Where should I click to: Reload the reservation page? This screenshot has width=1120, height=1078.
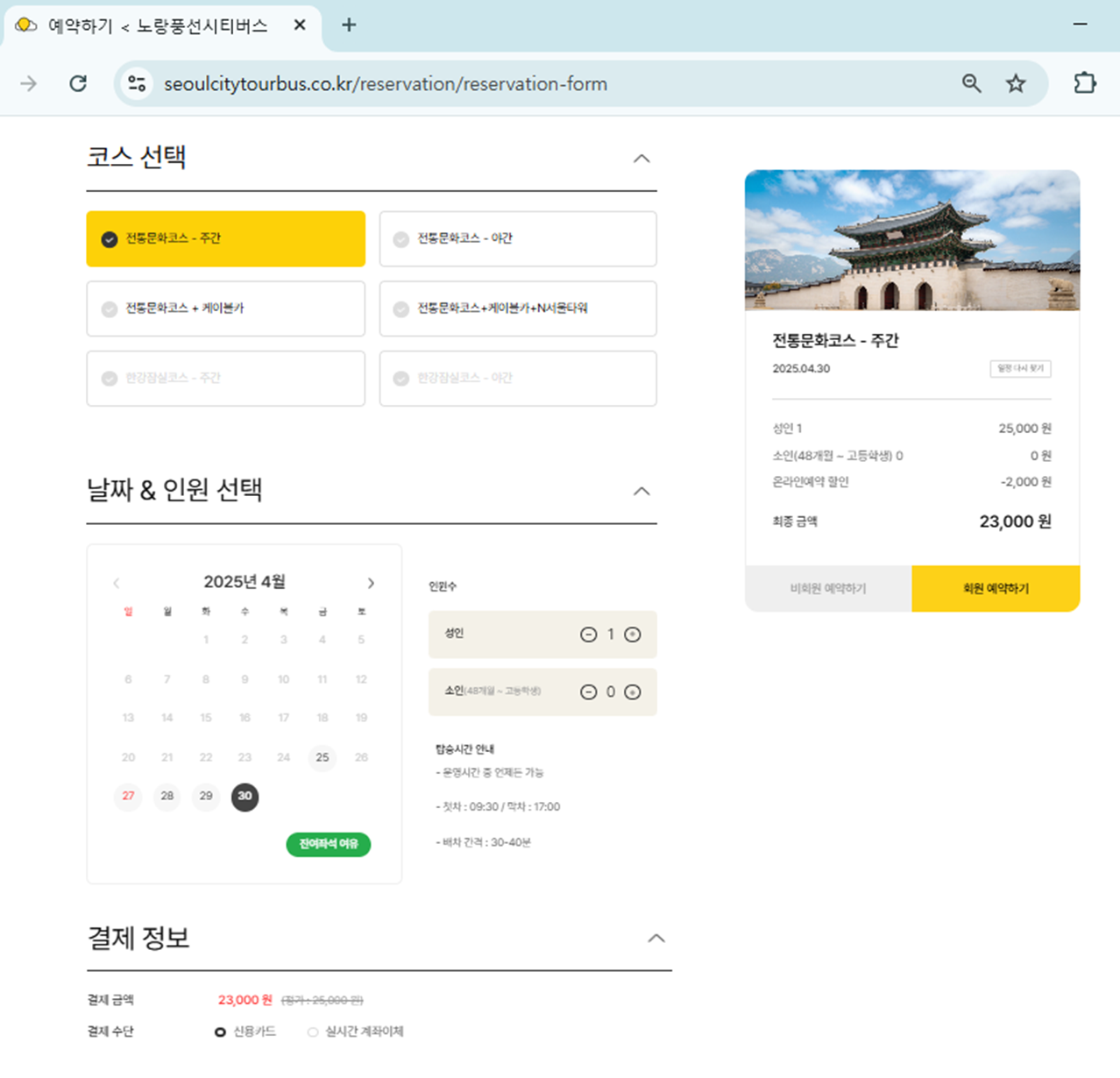[x=78, y=83]
